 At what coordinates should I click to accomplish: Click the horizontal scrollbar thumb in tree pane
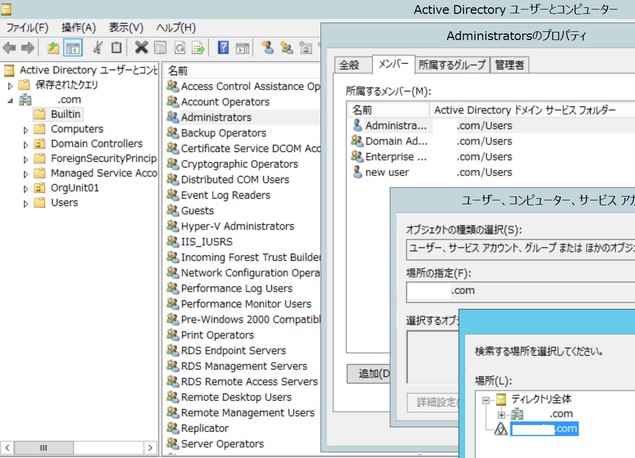tap(44, 447)
